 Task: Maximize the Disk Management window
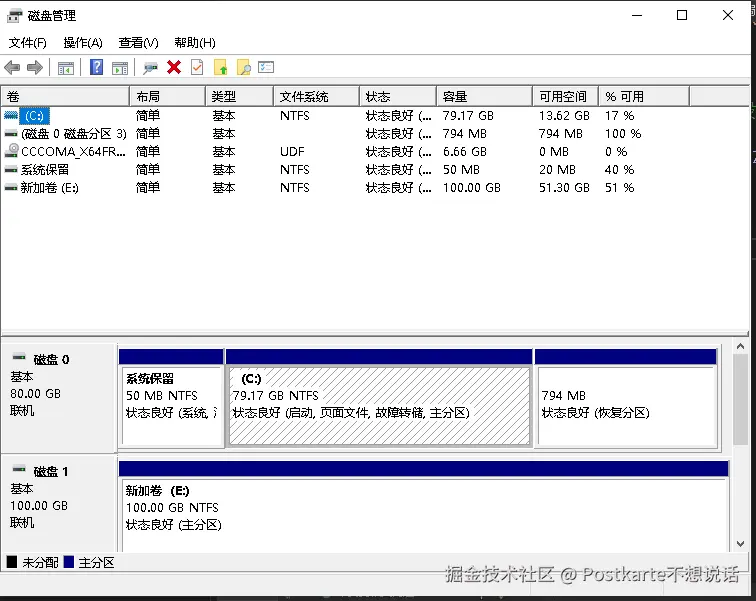click(x=682, y=15)
